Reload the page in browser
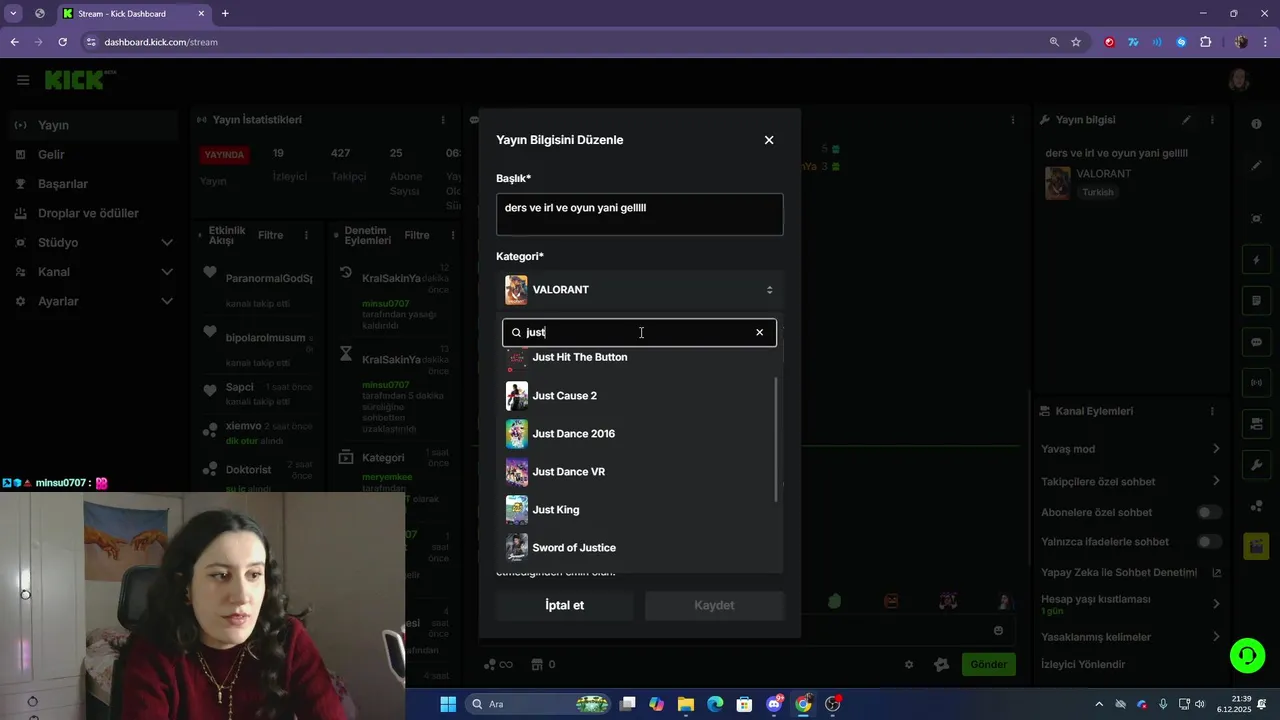 (63, 42)
